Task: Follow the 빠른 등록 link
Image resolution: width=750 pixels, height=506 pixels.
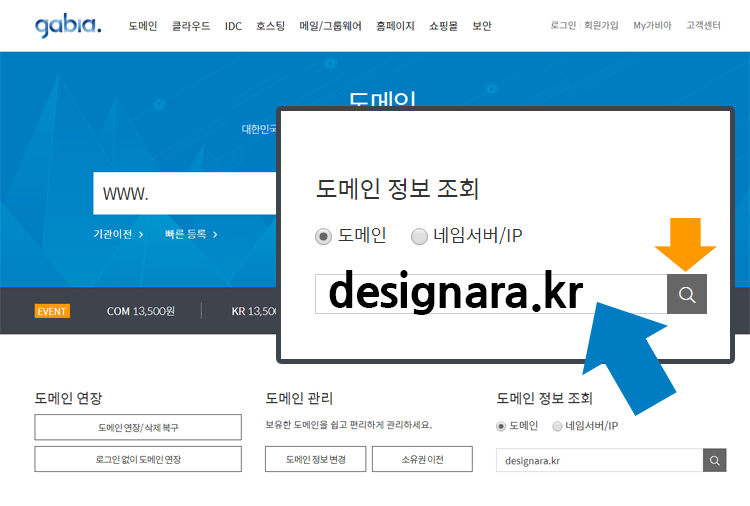Action: (x=191, y=234)
